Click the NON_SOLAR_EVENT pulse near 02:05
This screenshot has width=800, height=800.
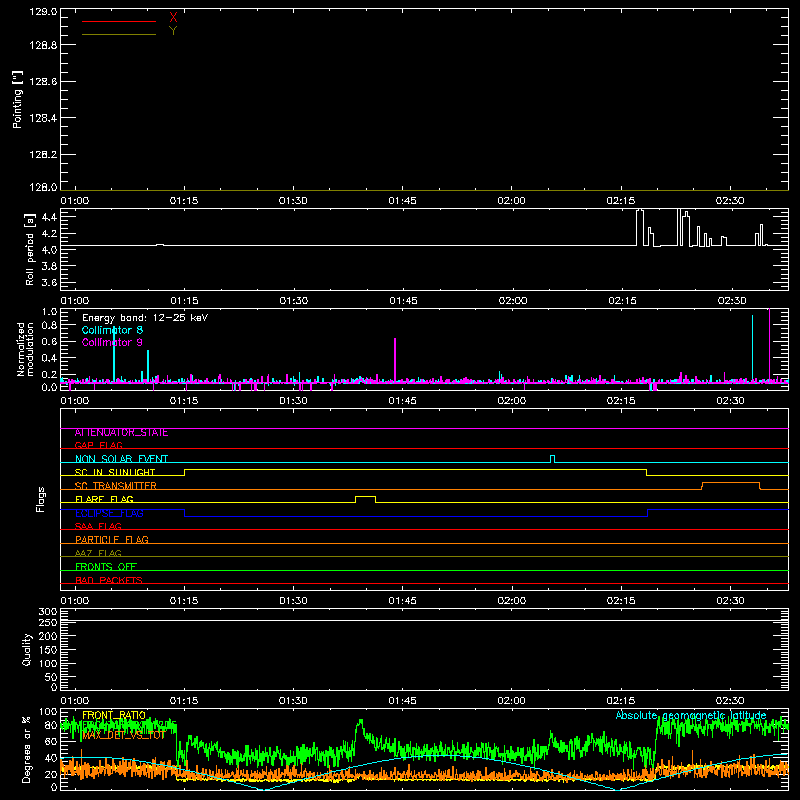553,459
